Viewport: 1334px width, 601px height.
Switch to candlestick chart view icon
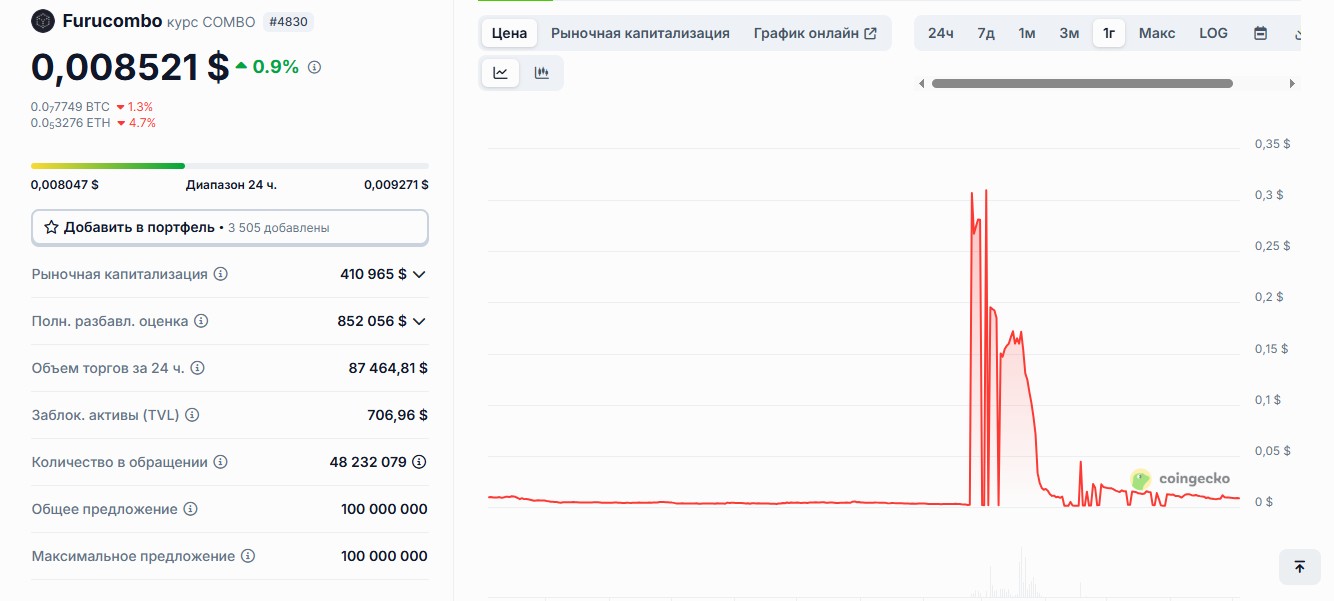[x=542, y=73]
